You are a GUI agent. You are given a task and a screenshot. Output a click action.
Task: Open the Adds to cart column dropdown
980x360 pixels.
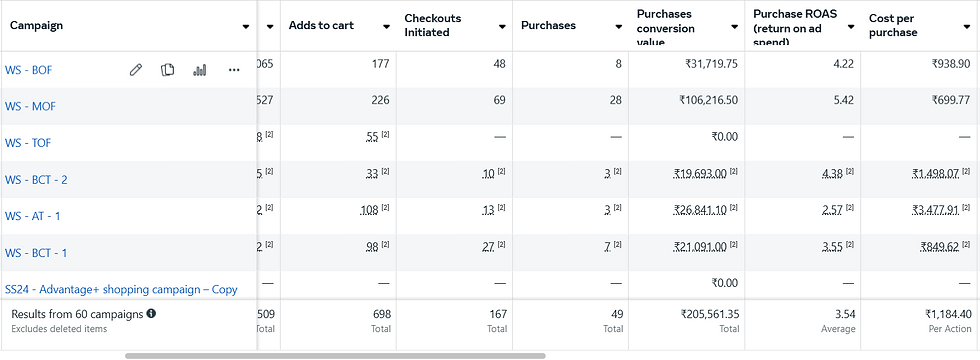pyautogui.click(x=387, y=26)
